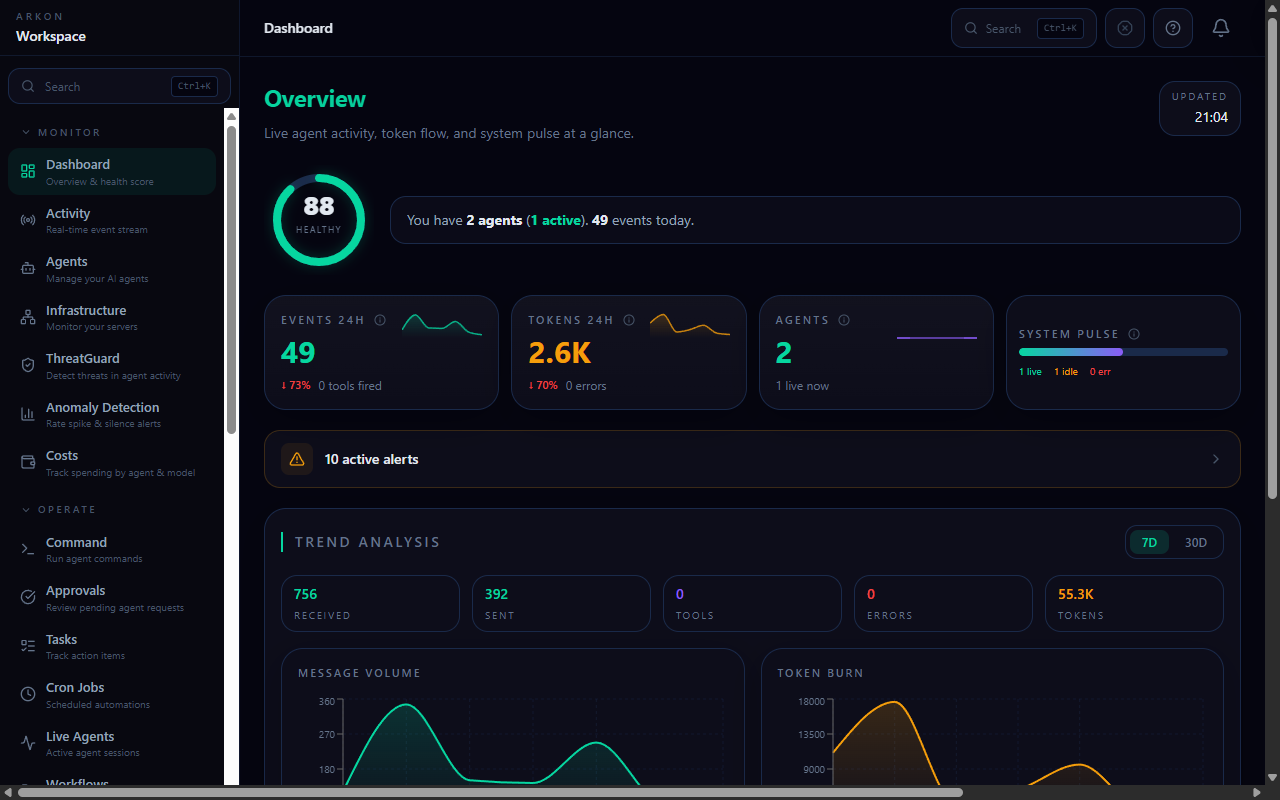The image size is (1280, 800).
Task: Click the 0 Tools stat tile
Action: (x=752, y=603)
